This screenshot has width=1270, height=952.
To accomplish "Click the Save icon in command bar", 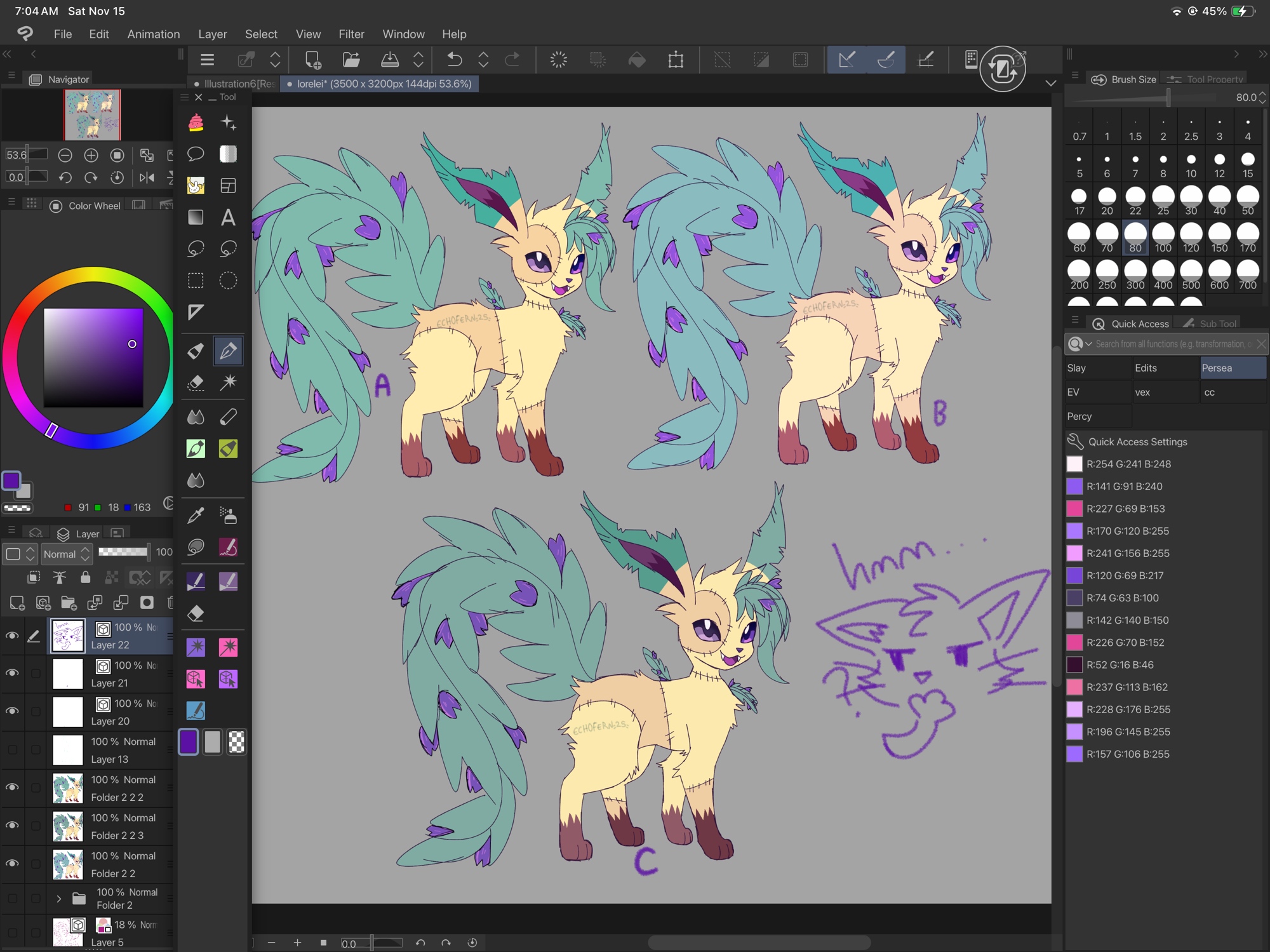I will pyautogui.click(x=389, y=60).
